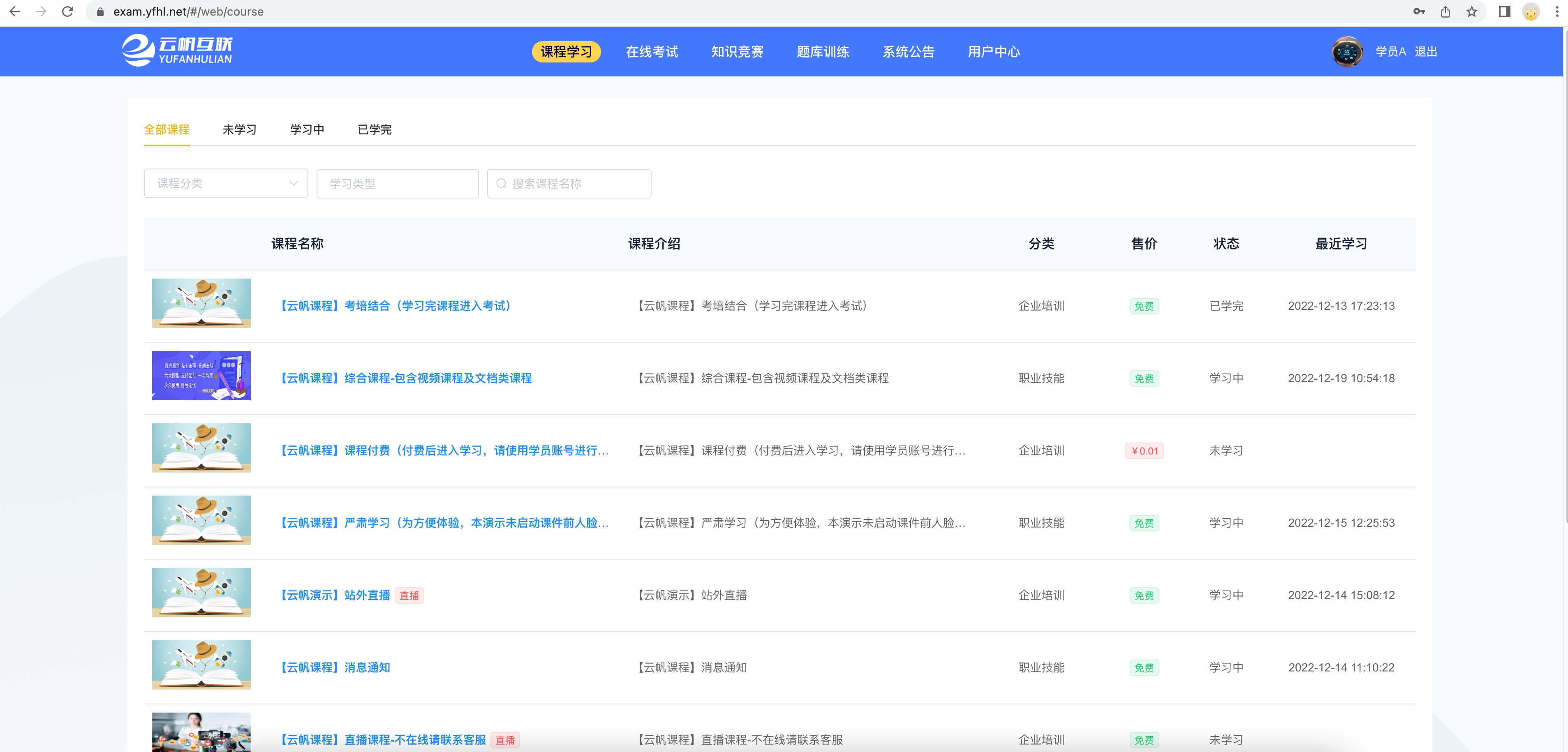The height and width of the screenshot is (752, 1568).
Task: Open the saved passwords key icon
Action: pos(1418,11)
